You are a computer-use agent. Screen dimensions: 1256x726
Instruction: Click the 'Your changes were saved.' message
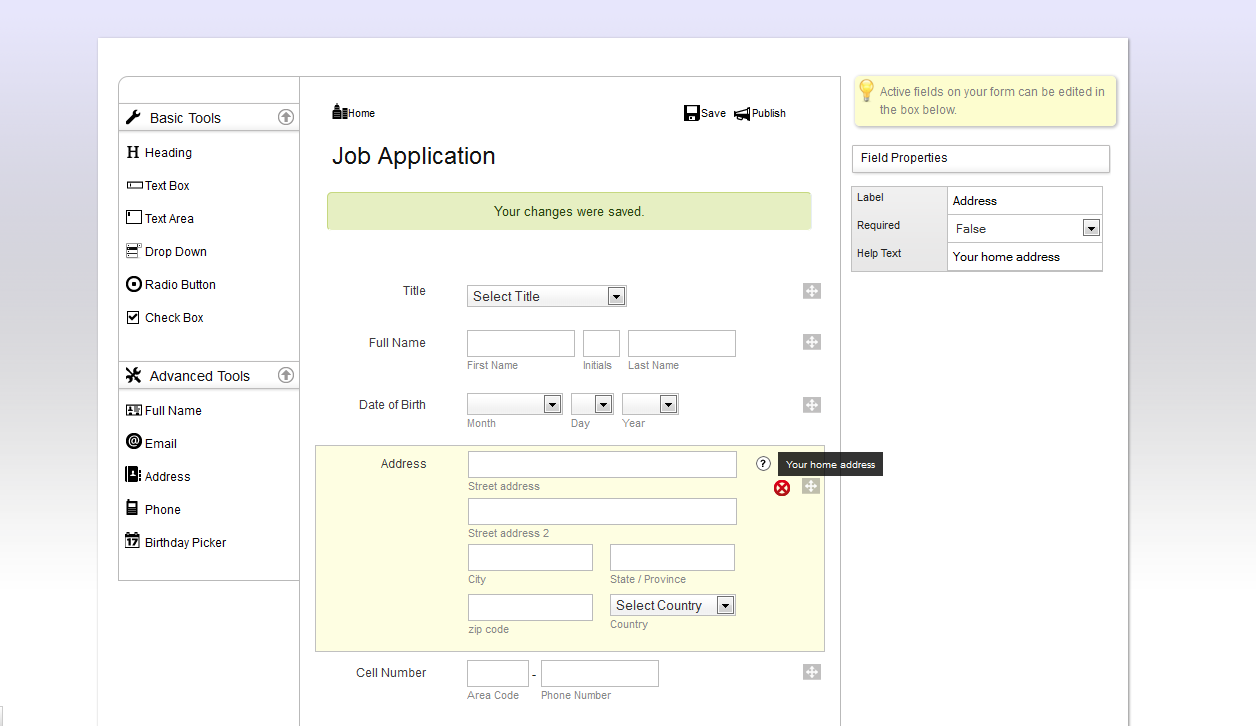[x=569, y=211]
